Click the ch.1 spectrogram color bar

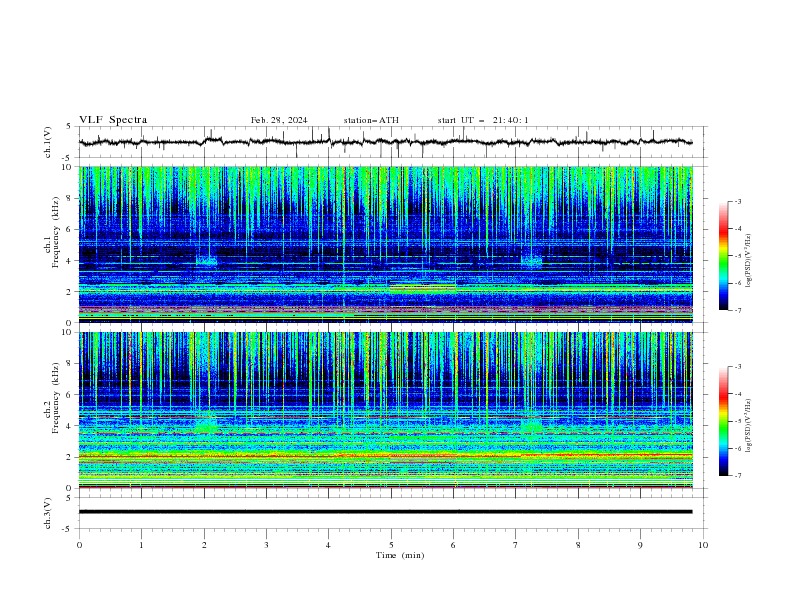click(x=723, y=256)
